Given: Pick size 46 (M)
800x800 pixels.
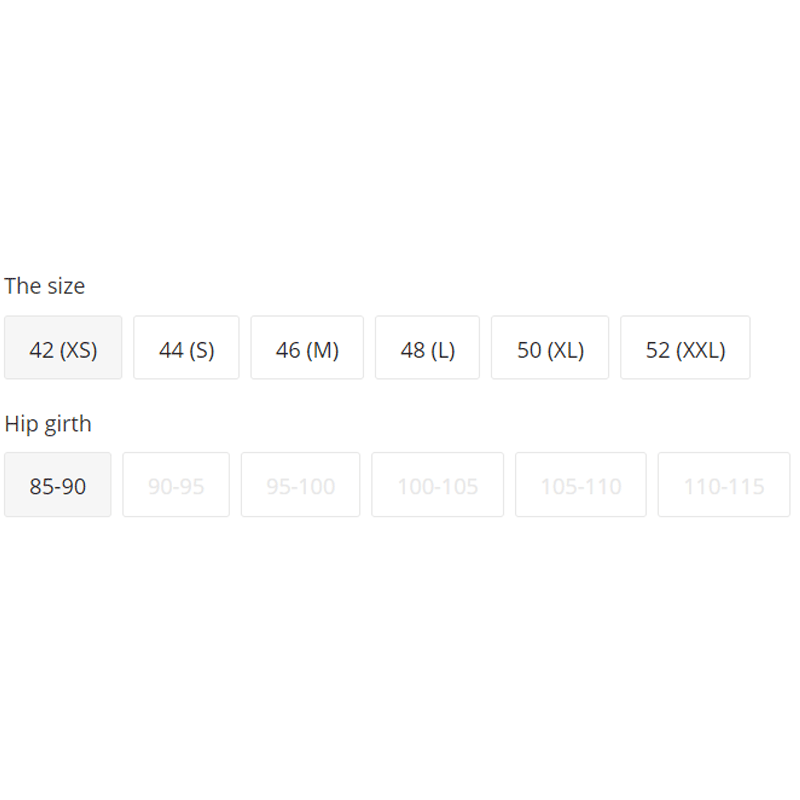Looking at the screenshot, I should (x=307, y=348).
